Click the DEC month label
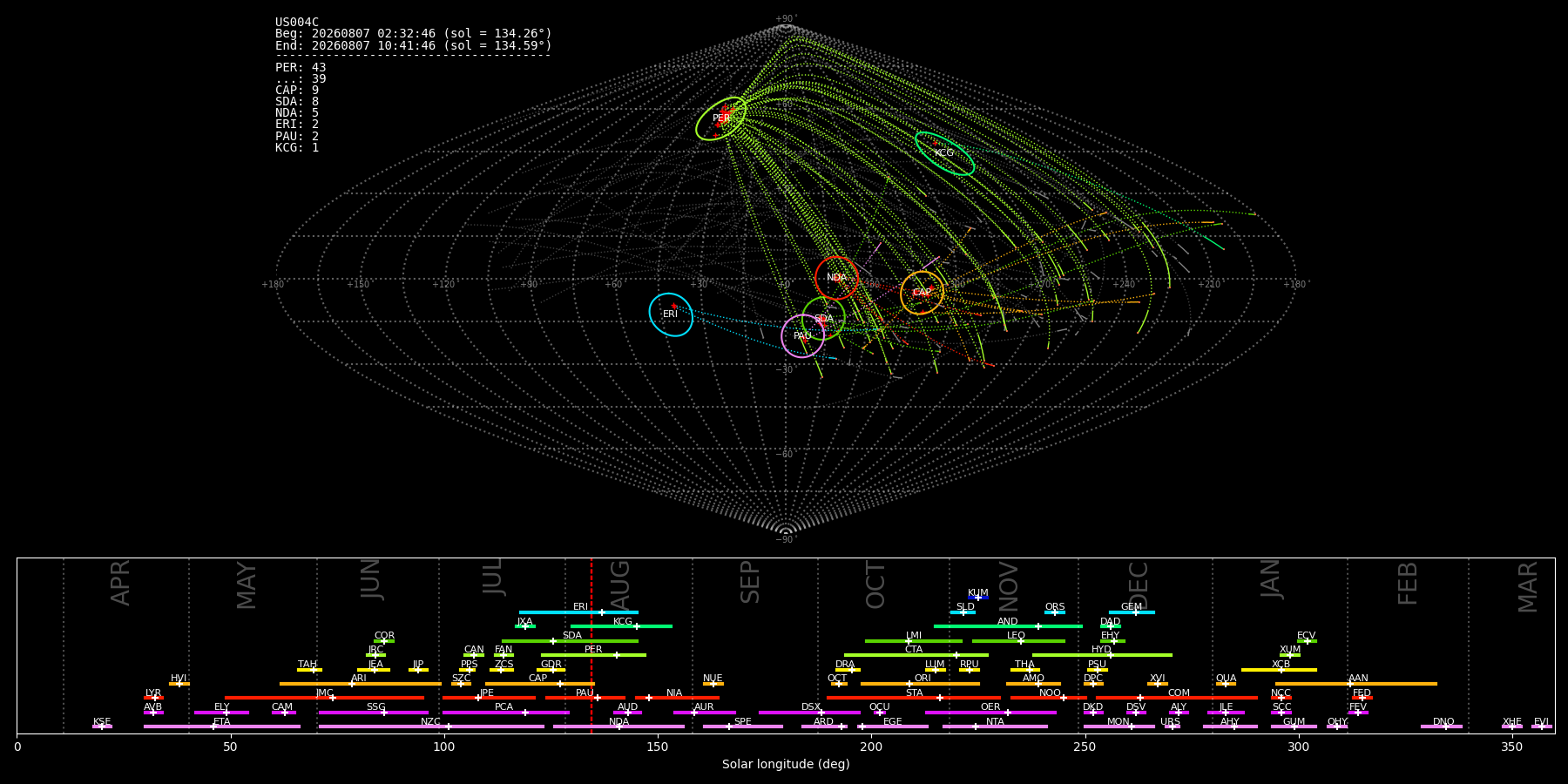The width and height of the screenshot is (1568, 784). coord(1138,585)
